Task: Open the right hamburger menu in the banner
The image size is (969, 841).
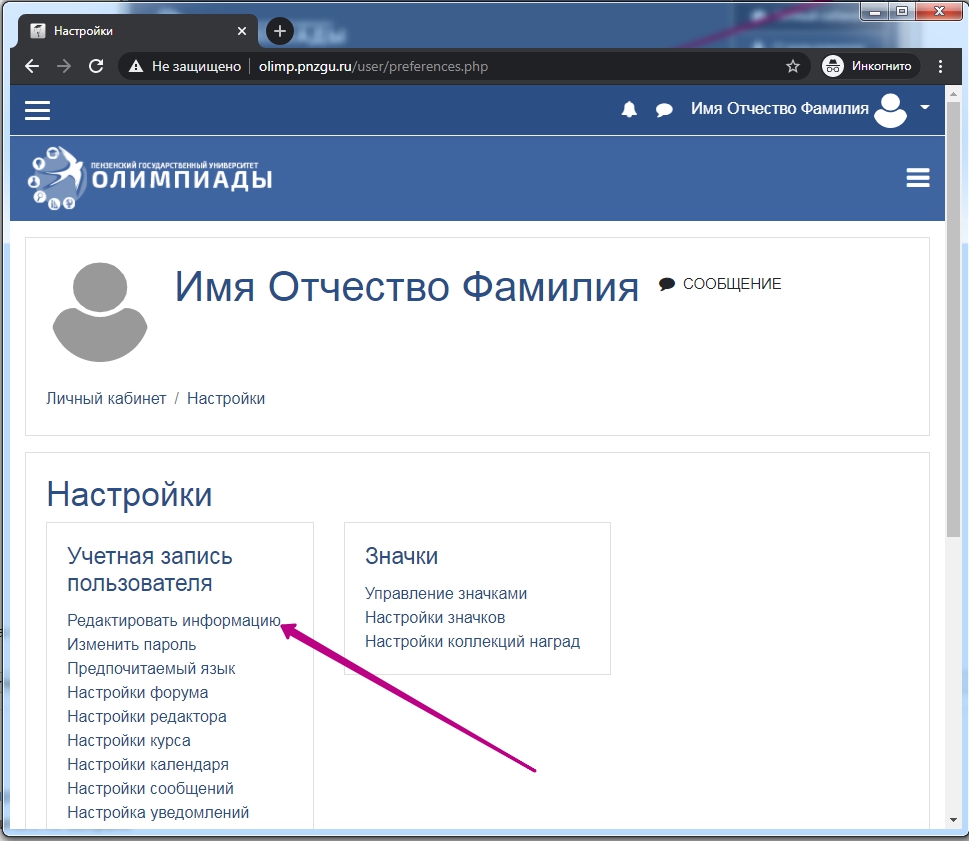Action: point(918,178)
